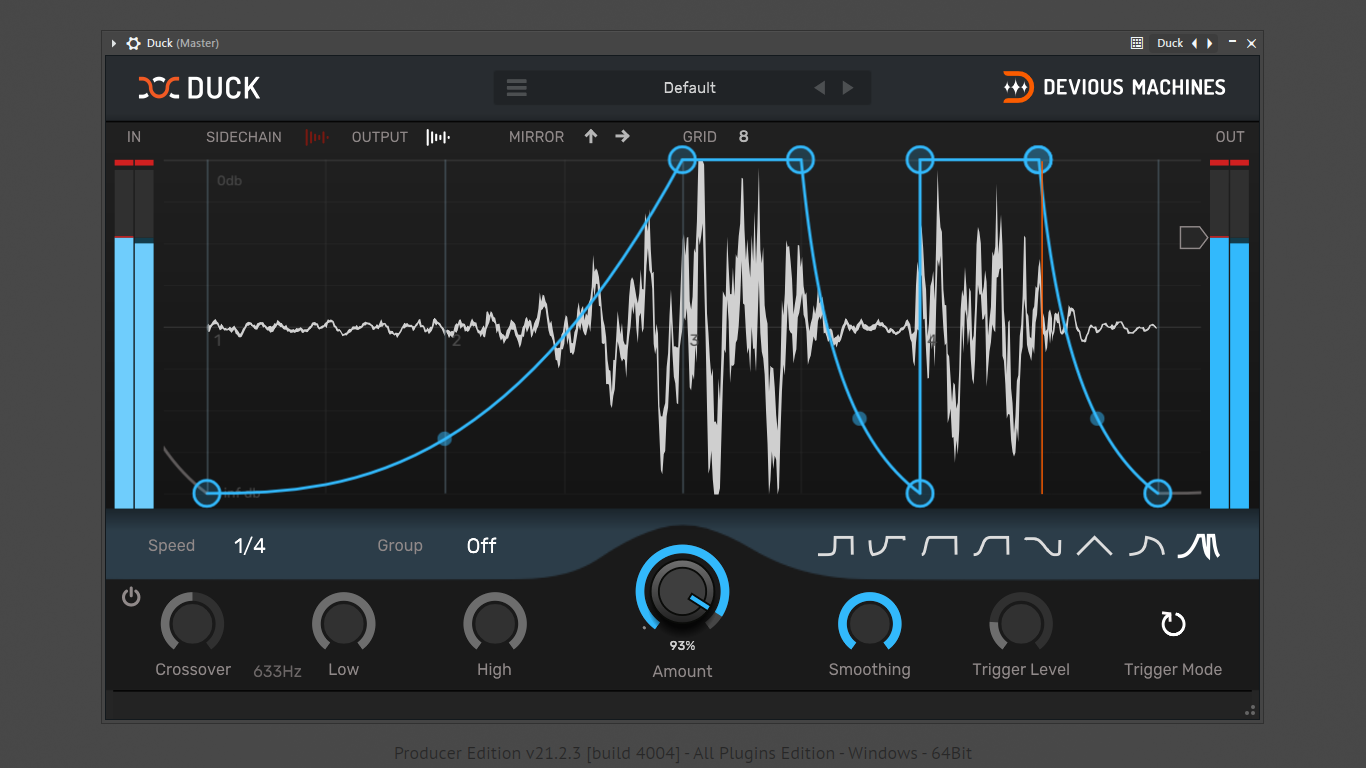Image resolution: width=1366 pixels, height=768 pixels.
Task: Click the Crossover knob
Action: tap(193, 624)
